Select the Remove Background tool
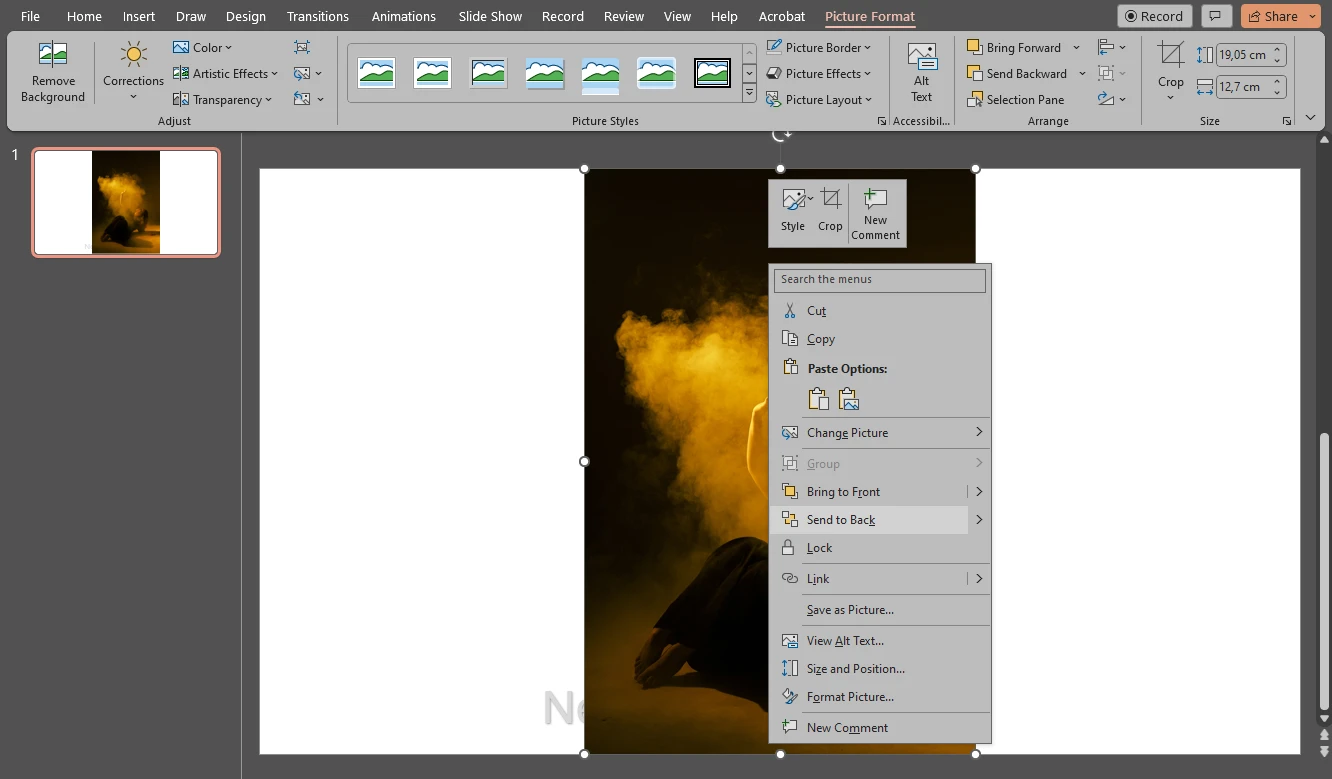1332x779 pixels. point(53,70)
